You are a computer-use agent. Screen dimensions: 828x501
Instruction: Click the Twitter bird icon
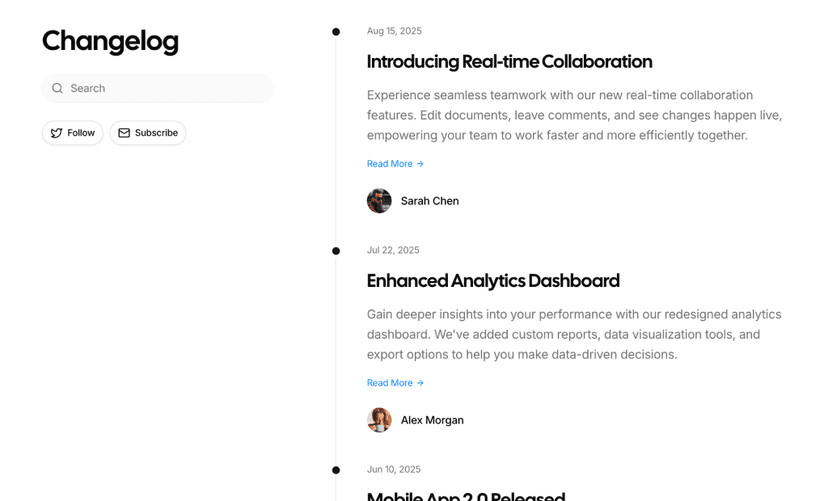click(x=56, y=133)
